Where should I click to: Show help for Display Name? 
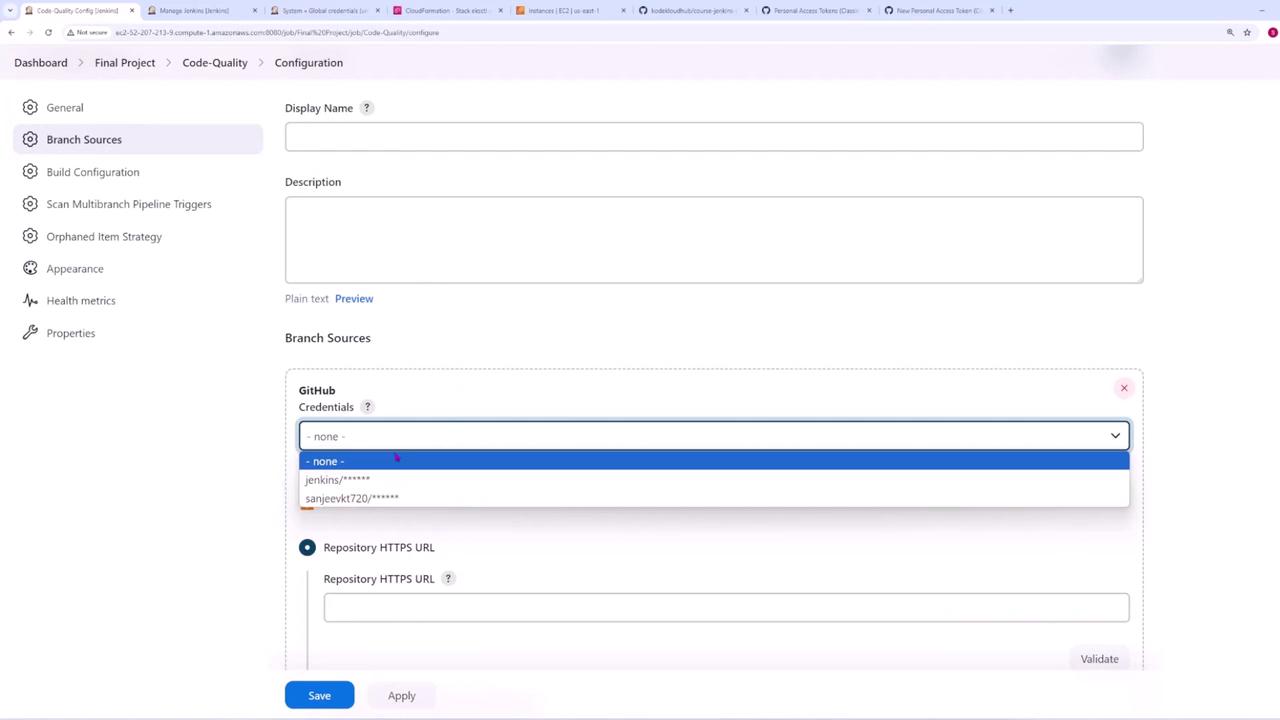point(366,108)
